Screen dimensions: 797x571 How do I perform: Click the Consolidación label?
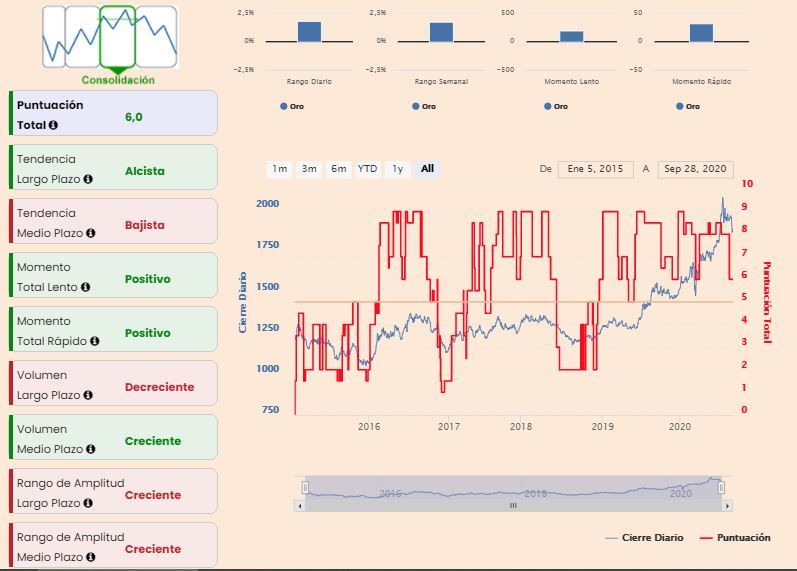pos(118,80)
